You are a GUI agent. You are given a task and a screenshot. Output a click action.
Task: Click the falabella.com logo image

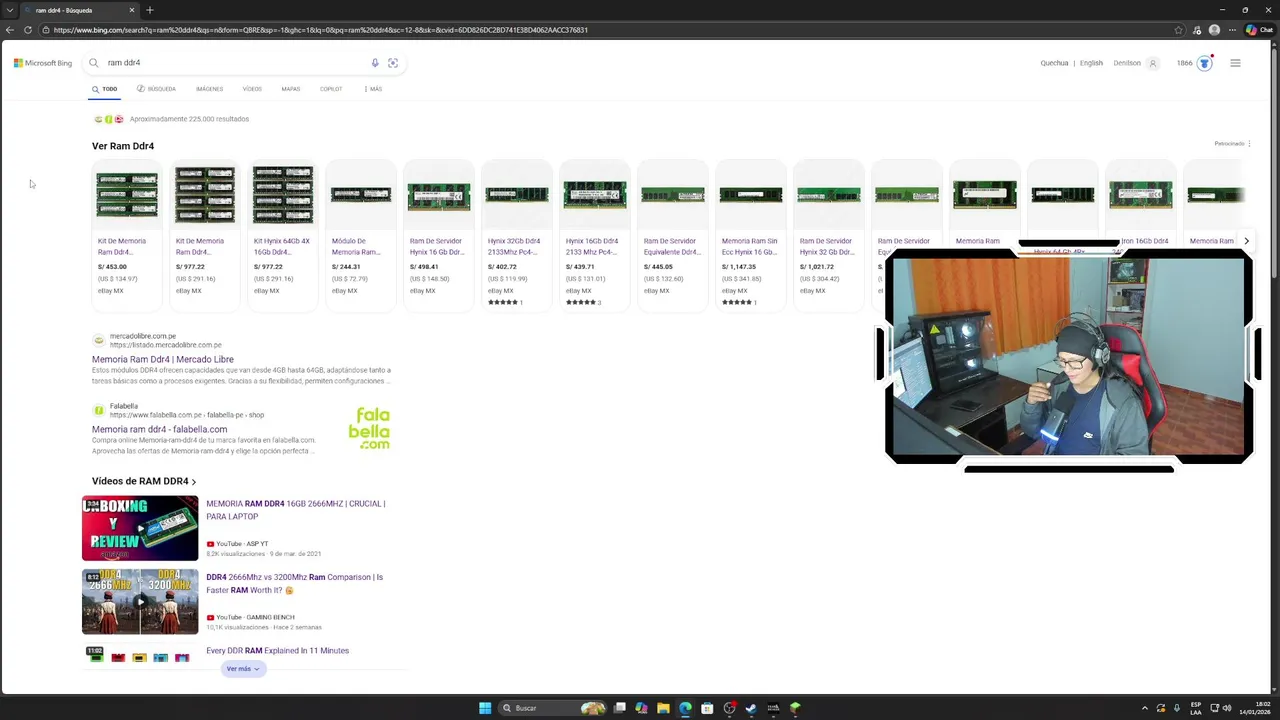point(369,428)
